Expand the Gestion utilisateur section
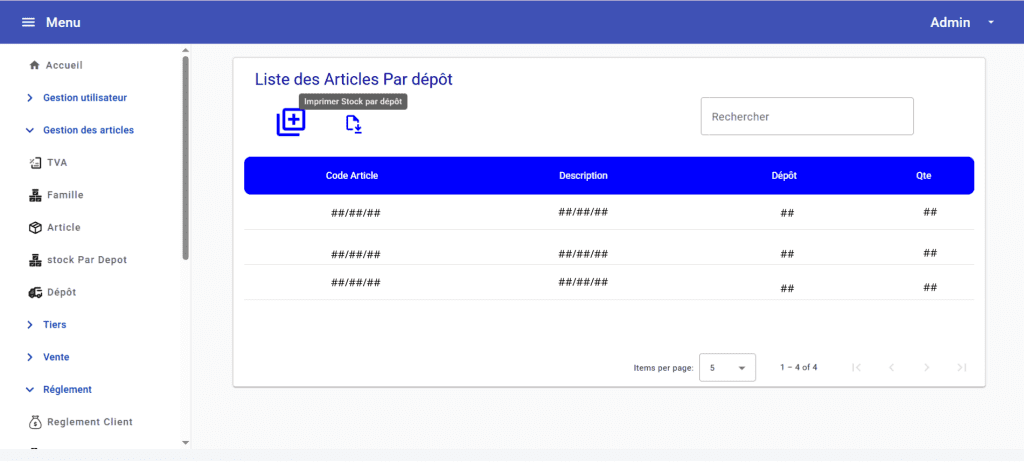Image resolution: width=1024 pixels, height=462 pixels. click(30, 98)
